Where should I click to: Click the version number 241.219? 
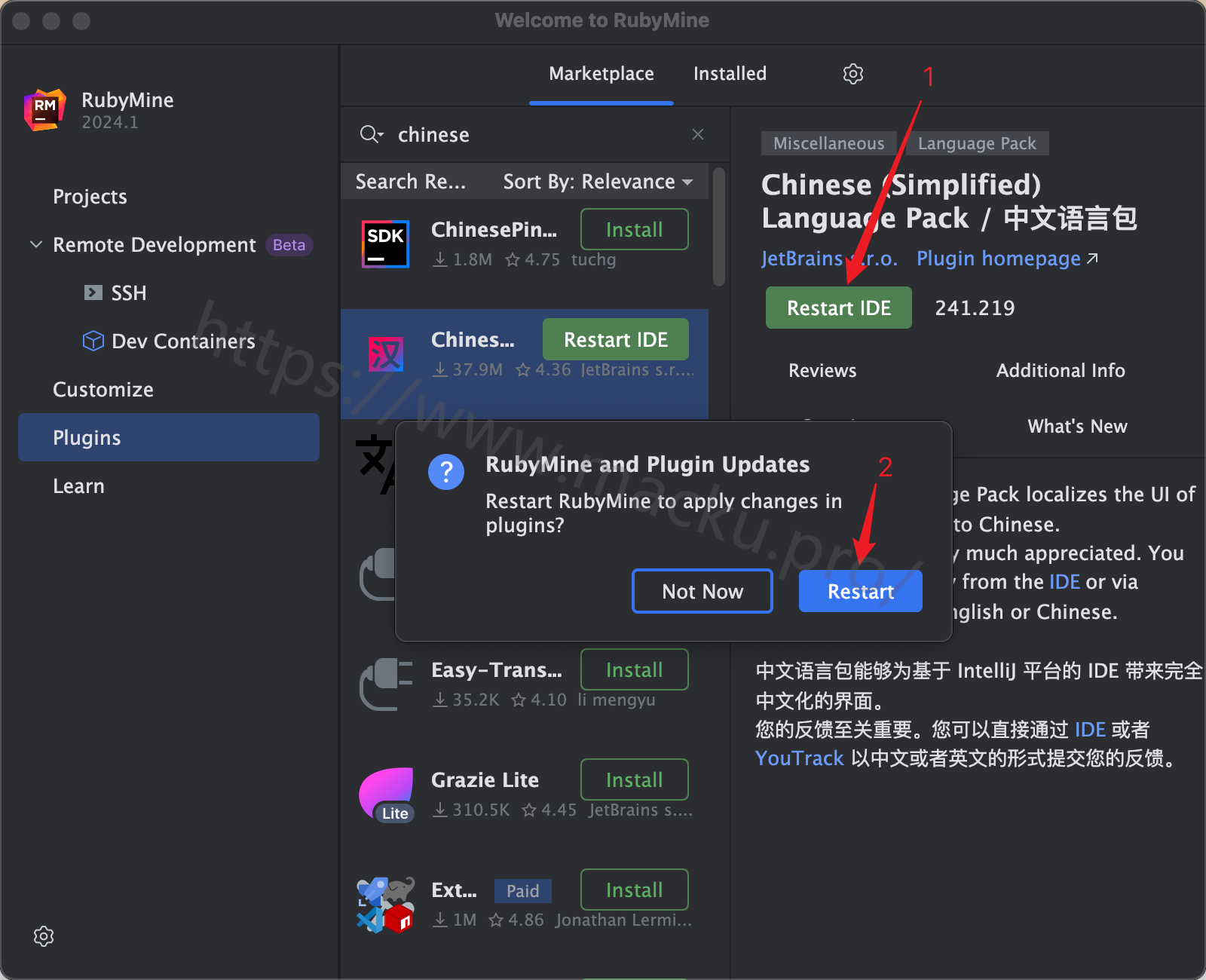pos(975,308)
